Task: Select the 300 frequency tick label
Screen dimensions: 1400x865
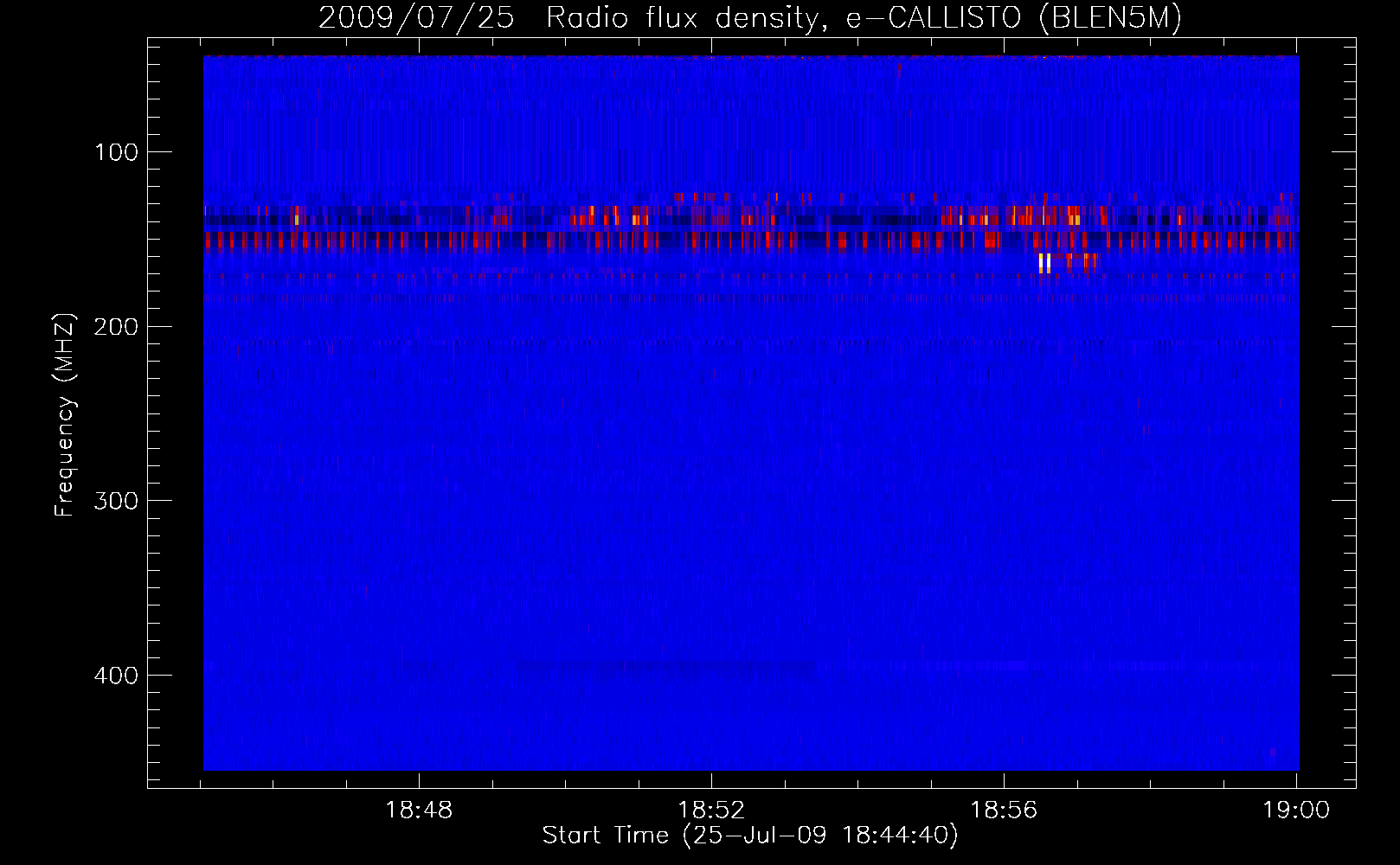Action: point(117,501)
